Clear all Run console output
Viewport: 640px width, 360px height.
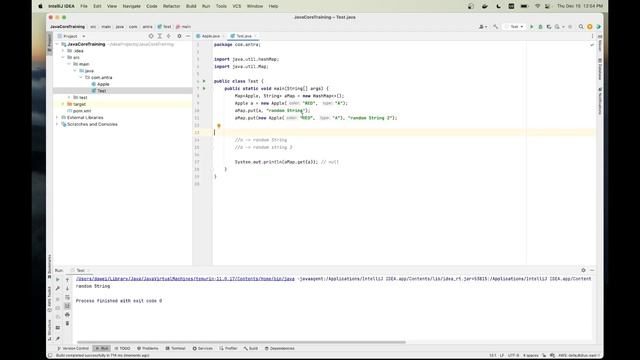coord(67,323)
